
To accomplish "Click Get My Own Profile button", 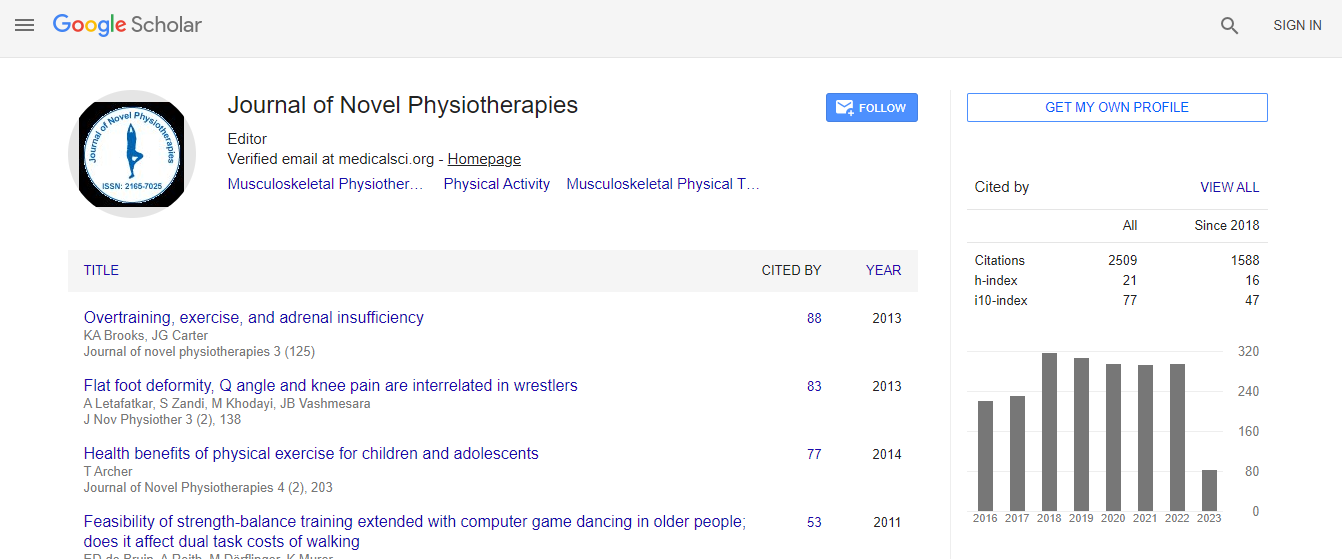I will [x=1116, y=107].
